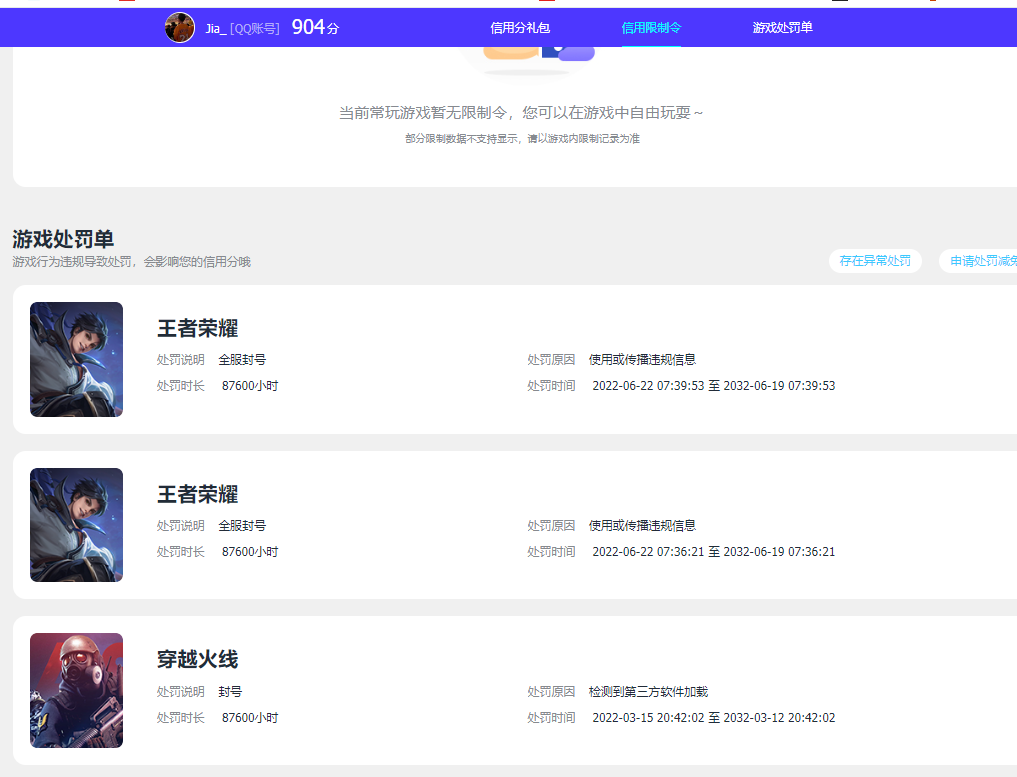Select the 王者荣耀 title with 07:36:21 penalty
The image size is (1017, 777).
(x=197, y=494)
